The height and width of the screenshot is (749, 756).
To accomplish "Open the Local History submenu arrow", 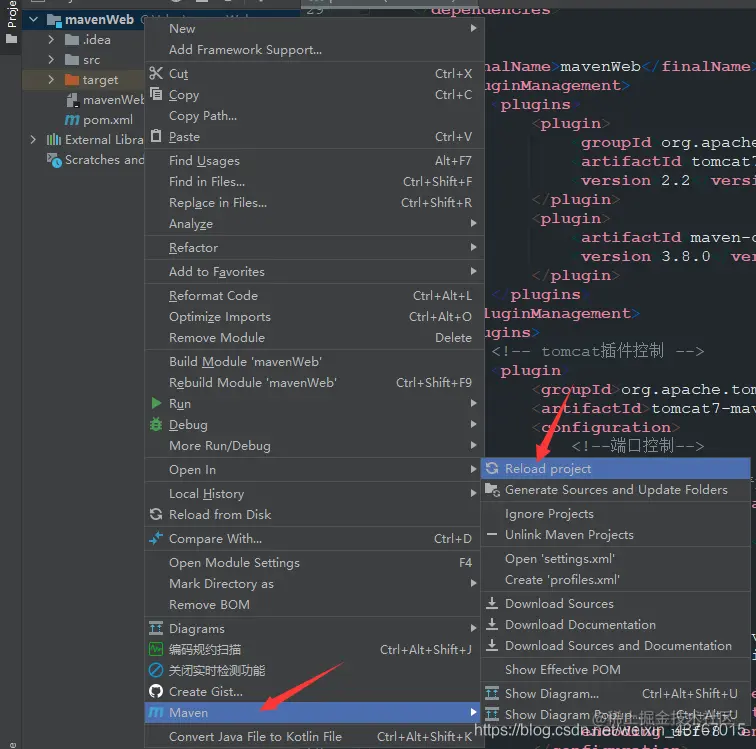I will click(x=473, y=493).
